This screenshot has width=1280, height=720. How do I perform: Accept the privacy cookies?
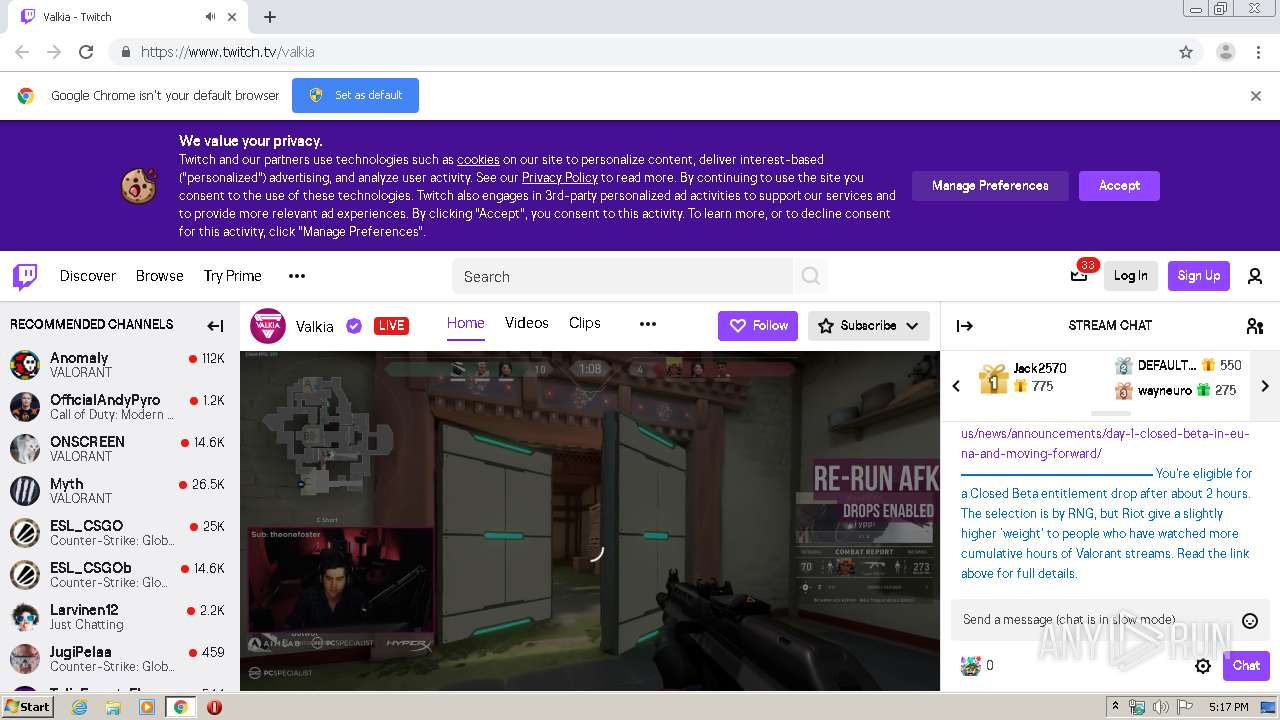click(1119, 186)
